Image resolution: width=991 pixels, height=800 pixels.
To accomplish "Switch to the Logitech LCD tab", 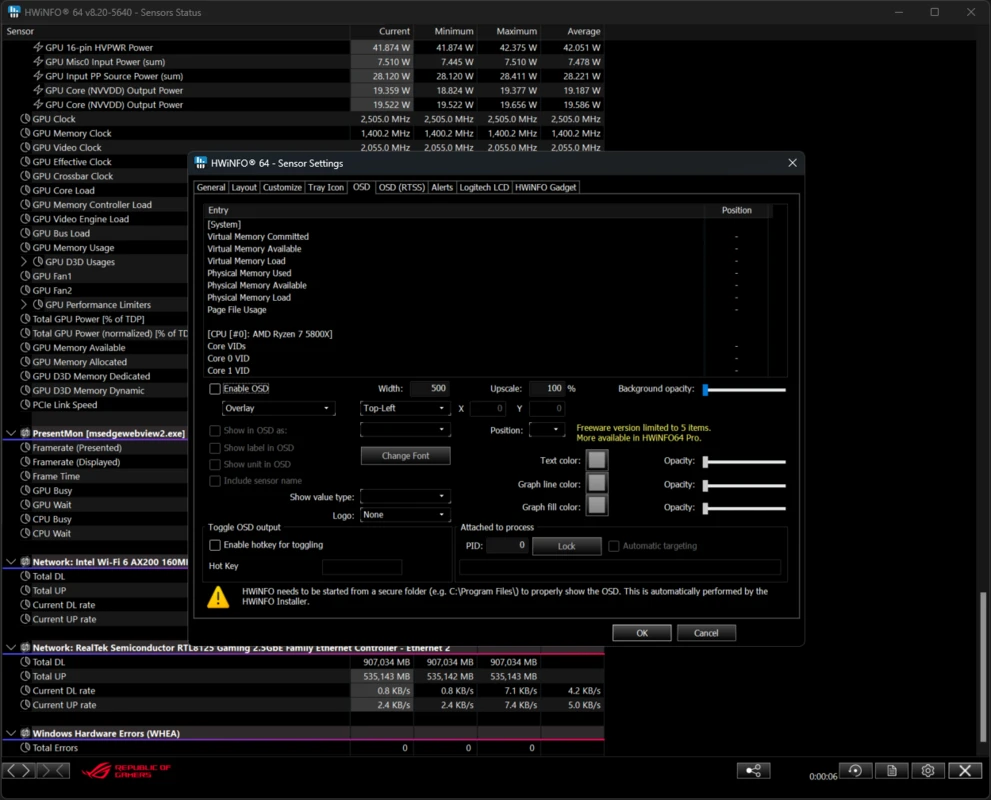I will (x=484, y=188).
